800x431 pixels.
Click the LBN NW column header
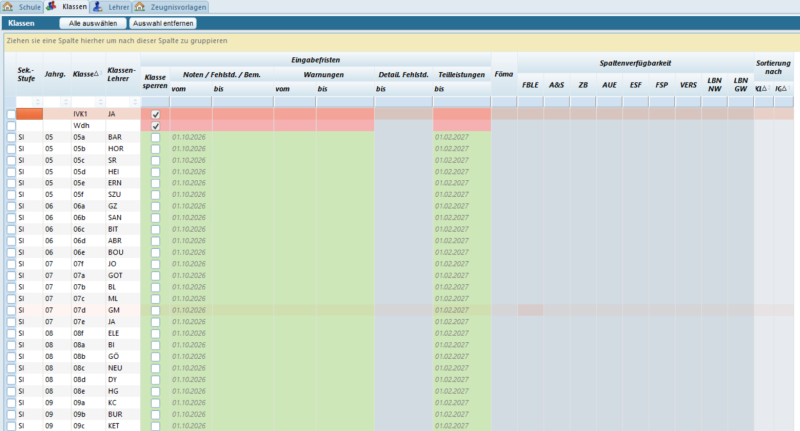tap(715, 85)
